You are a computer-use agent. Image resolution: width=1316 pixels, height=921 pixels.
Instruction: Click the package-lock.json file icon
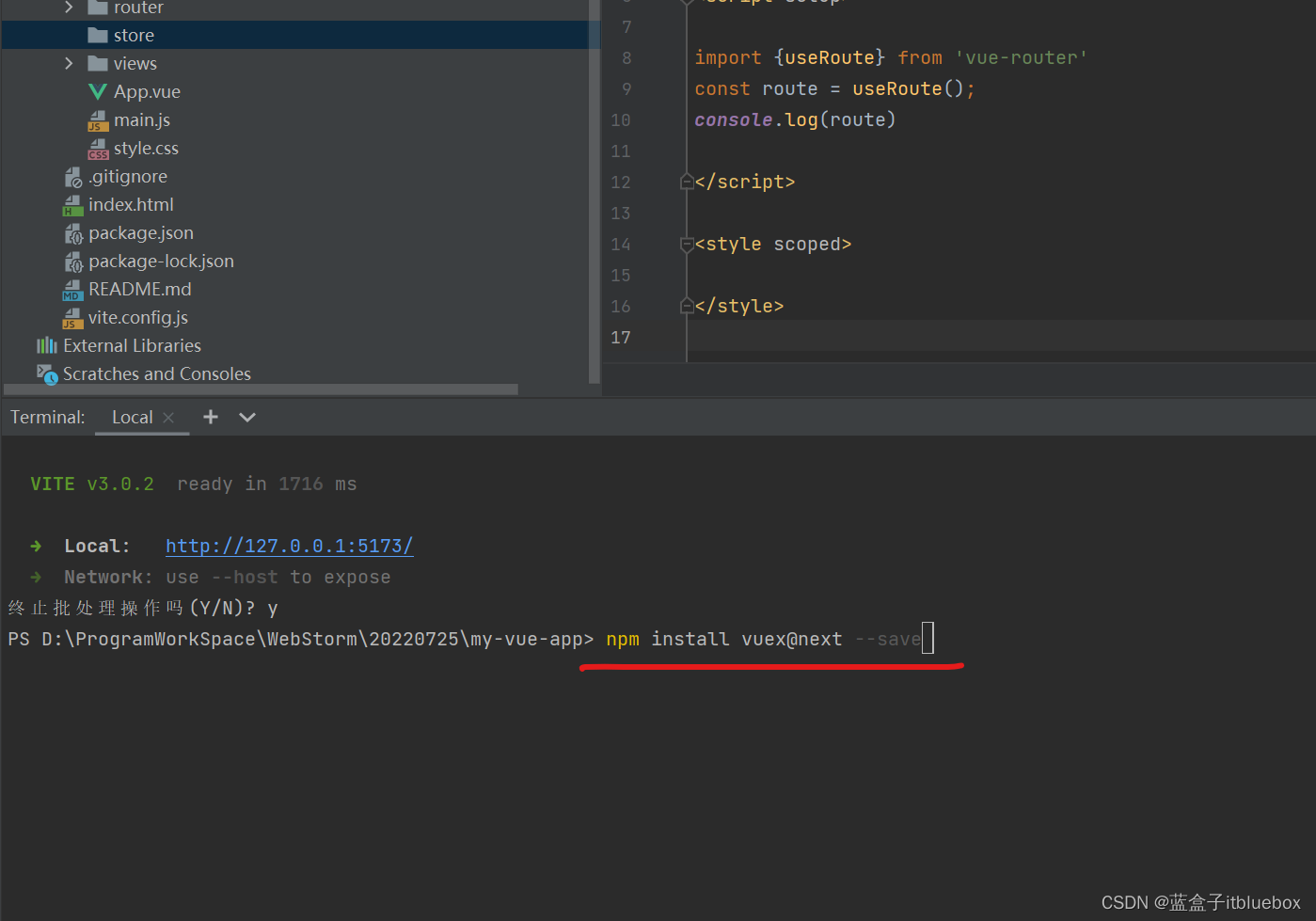click(x=73, y=262)
